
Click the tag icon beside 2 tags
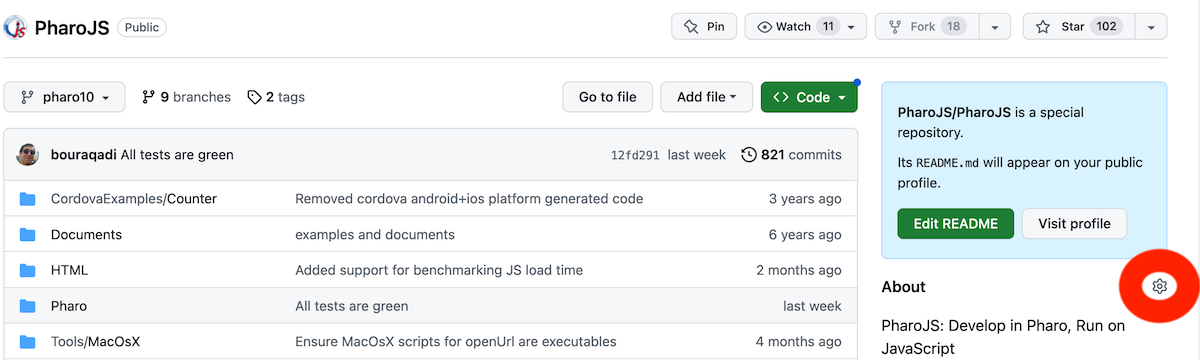[255, 97]
